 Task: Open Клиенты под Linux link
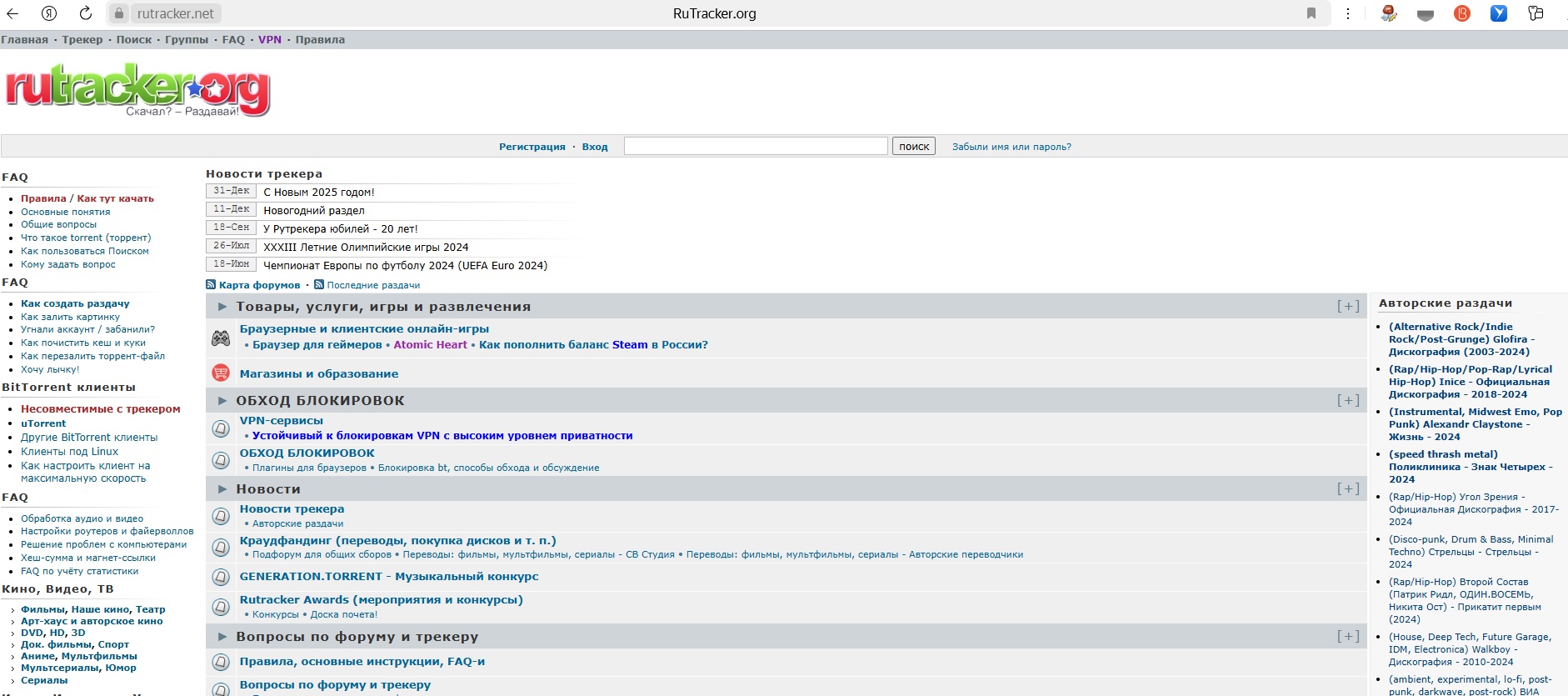70,452
